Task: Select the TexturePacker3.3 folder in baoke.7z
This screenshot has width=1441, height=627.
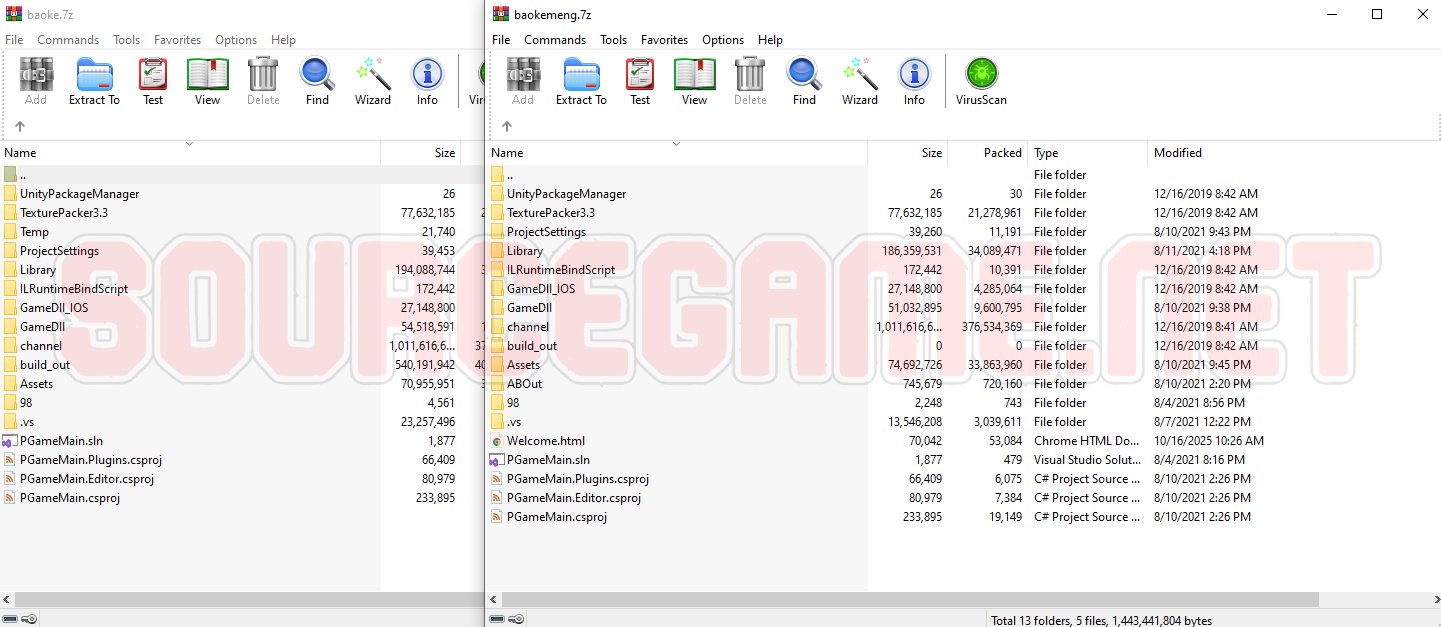Action: click(64, 213)
